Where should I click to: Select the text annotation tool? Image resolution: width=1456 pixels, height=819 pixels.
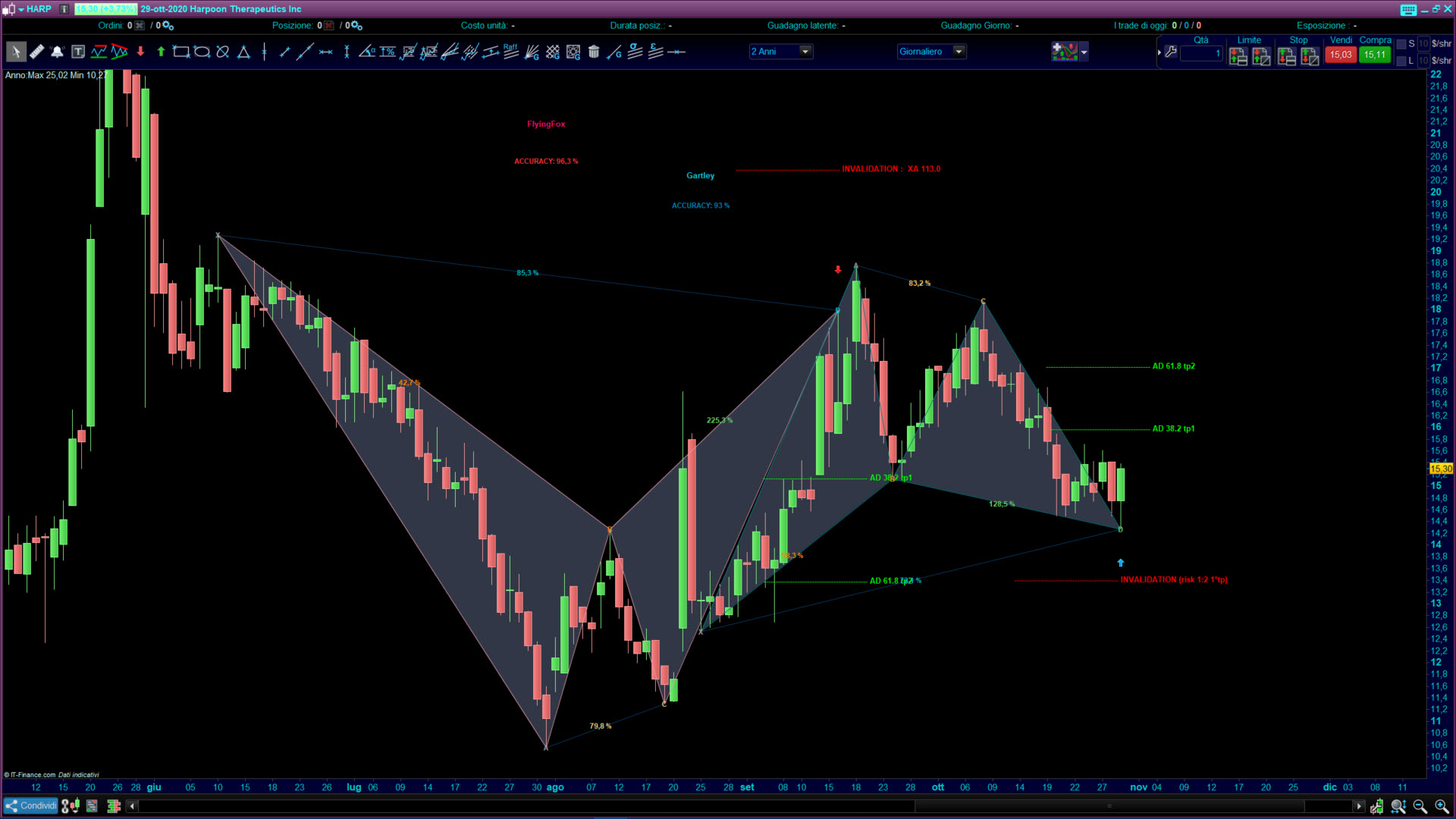click(78, 52)
